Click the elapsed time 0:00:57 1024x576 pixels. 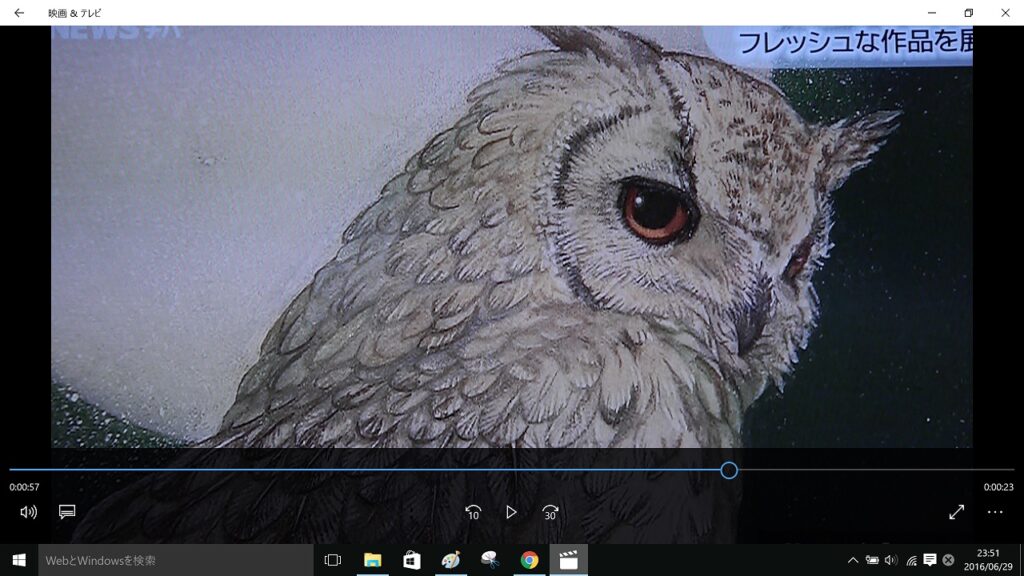(24, 487)
